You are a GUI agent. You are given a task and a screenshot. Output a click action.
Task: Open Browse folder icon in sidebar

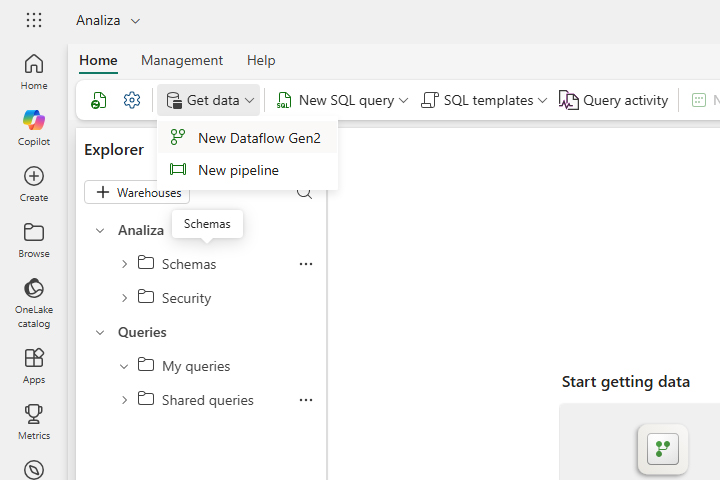34,232
